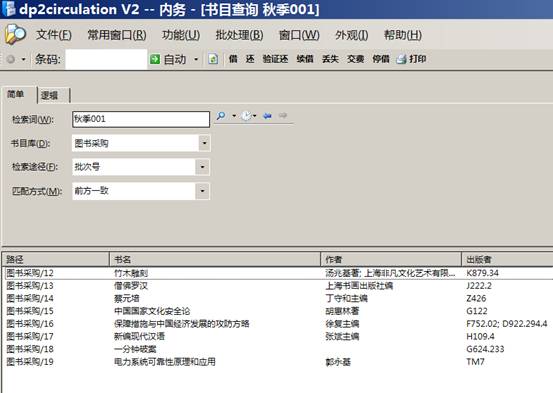The image size is (553, 393).
Task: Expand the 匹配方式 combo box
Action: [x=202, y=191]
